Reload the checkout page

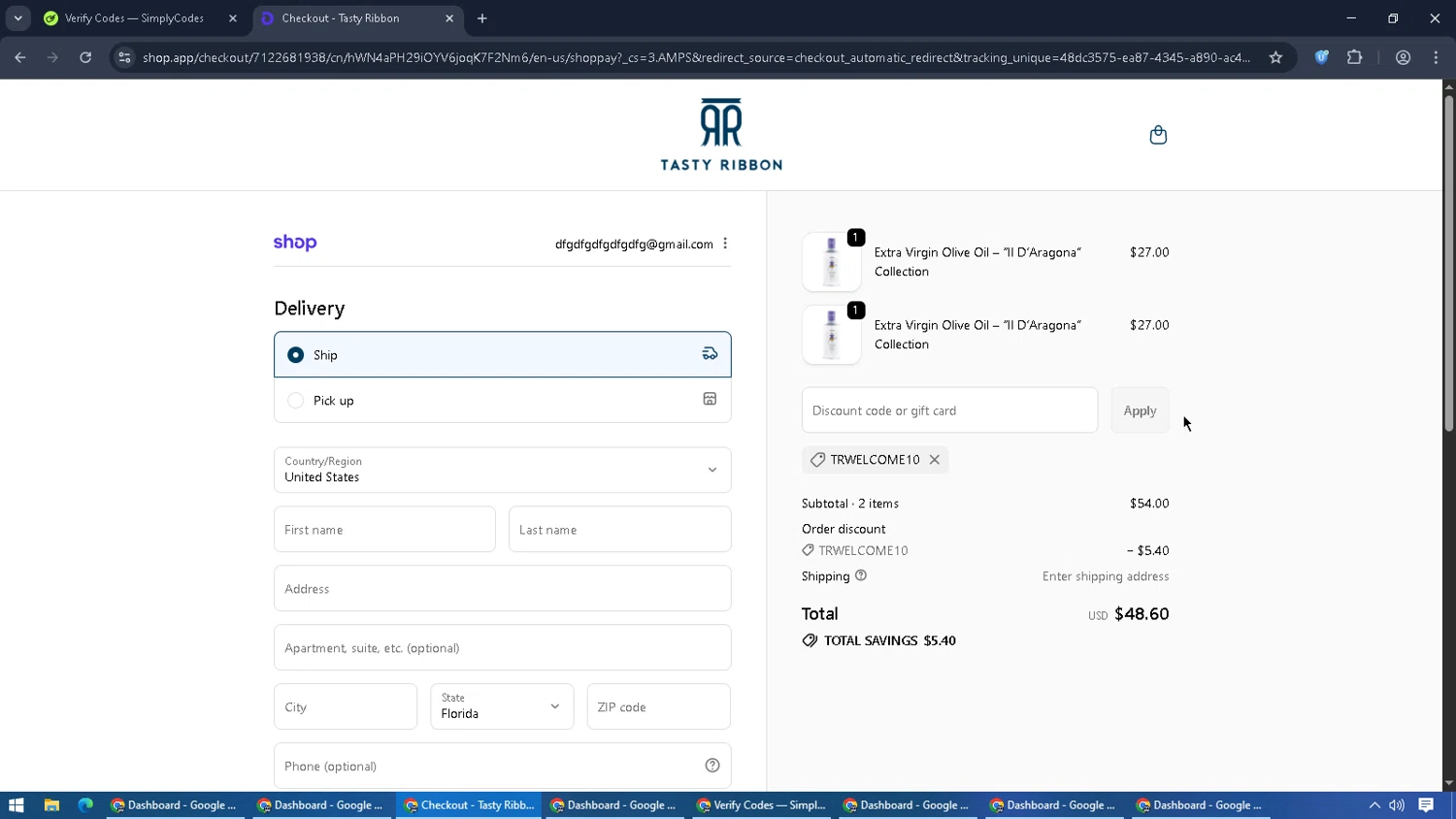85,57
